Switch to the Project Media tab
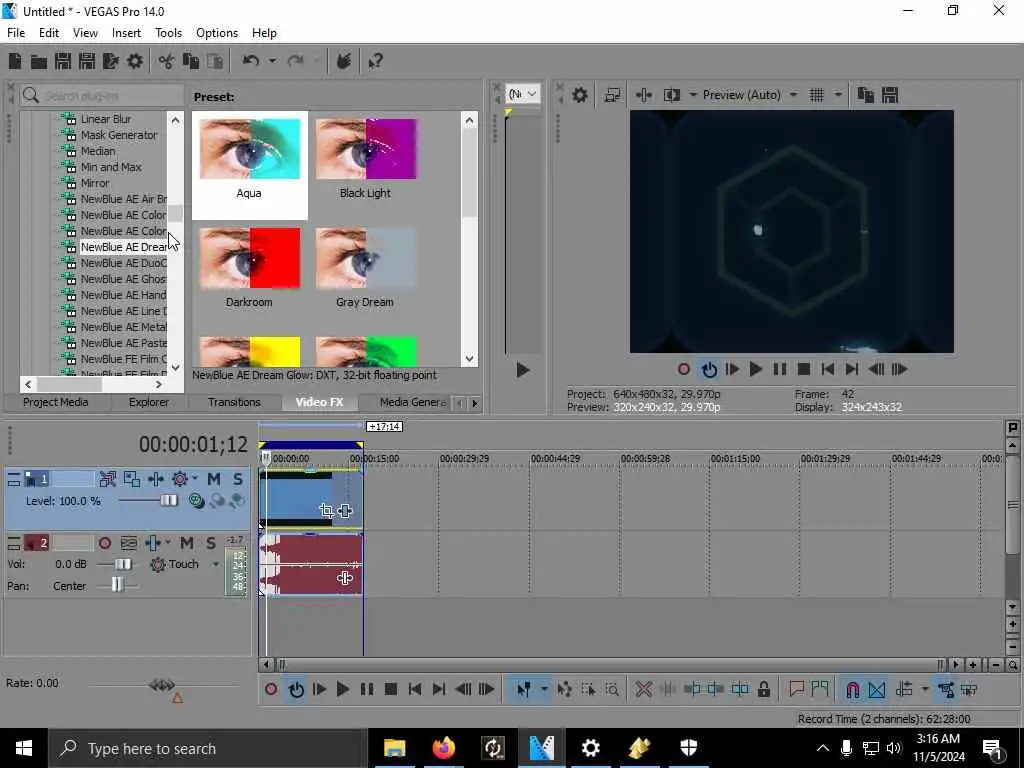Viewport: 1024px width, 768px height. (56, 402)
